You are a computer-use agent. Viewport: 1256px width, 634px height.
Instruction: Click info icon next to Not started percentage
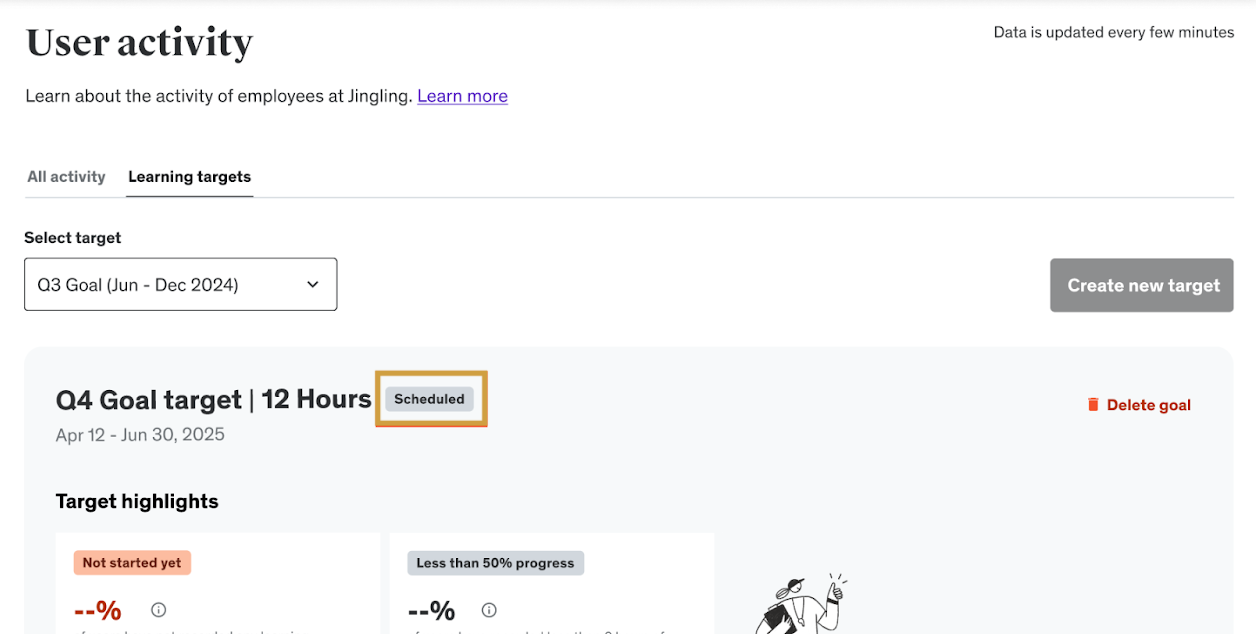click(x=158, y=610)
